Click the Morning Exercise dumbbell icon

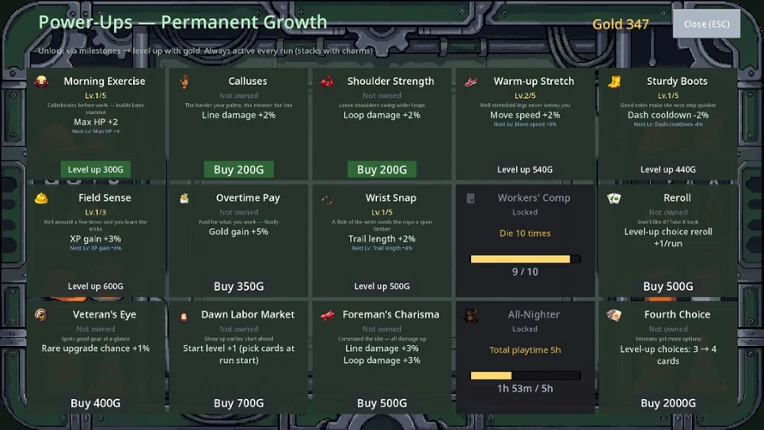click(x=41, y=81)
